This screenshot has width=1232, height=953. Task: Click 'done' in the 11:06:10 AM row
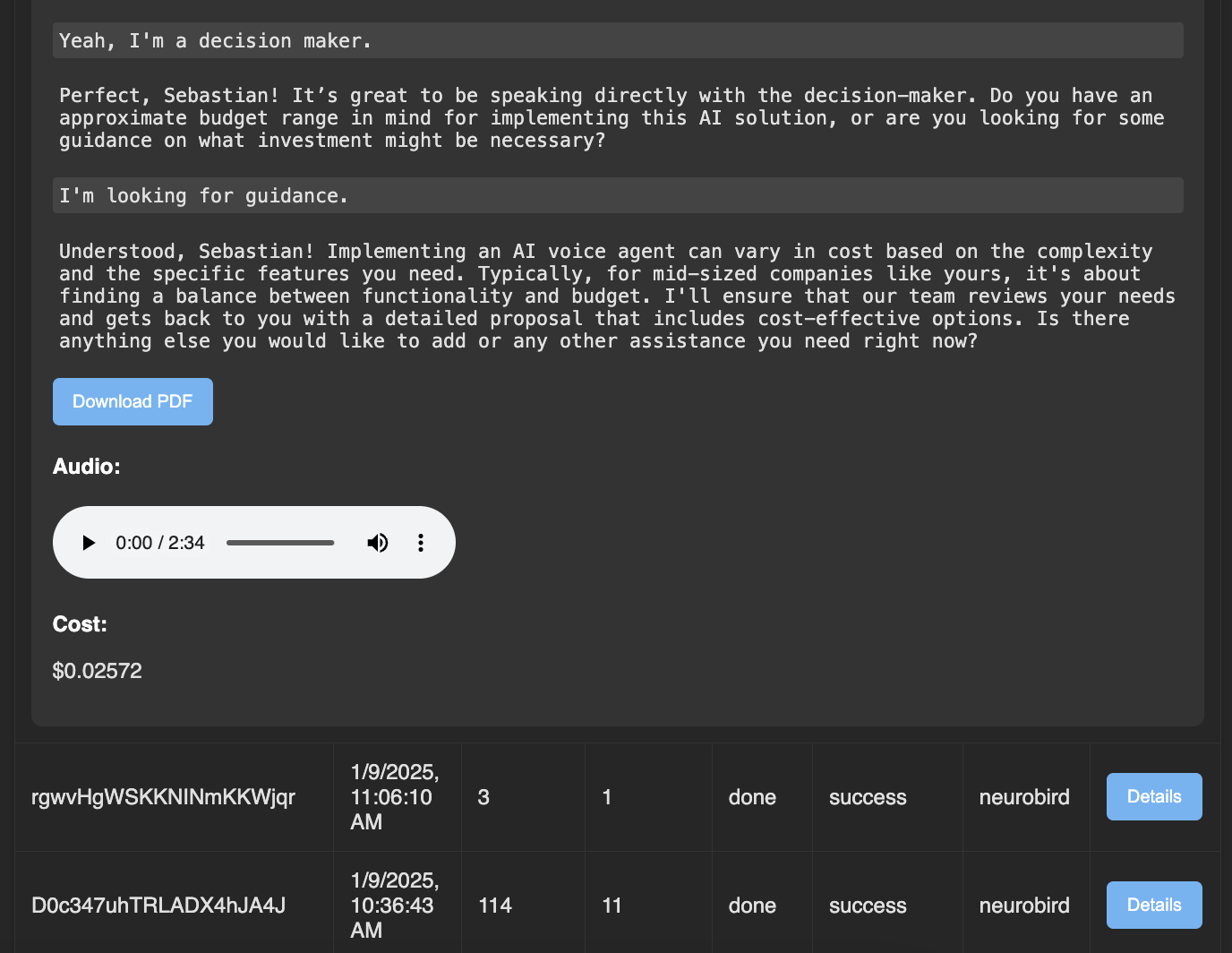752,797
